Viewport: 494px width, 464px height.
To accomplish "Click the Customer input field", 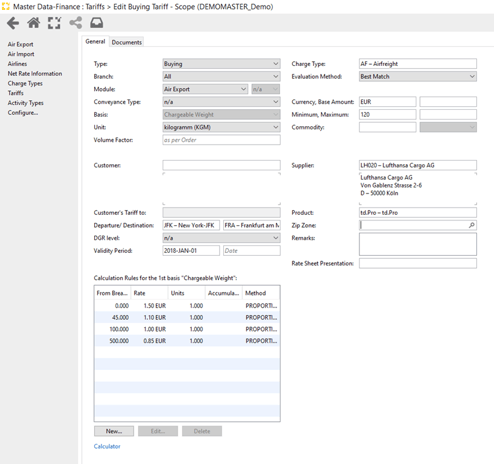I will click(221, 165).
